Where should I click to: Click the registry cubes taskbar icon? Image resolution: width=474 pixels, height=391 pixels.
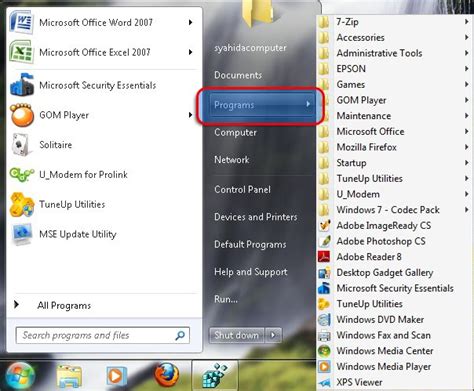coord(215,376)
